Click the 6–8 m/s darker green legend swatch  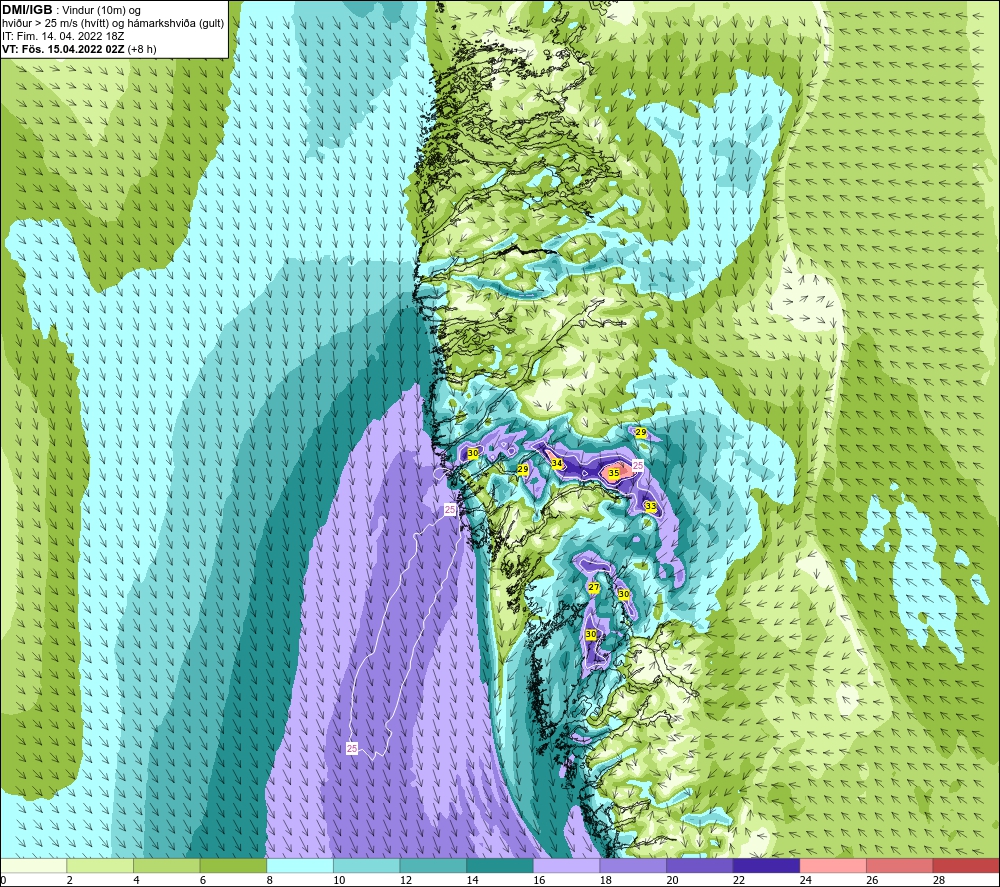(x=233, y=866)
